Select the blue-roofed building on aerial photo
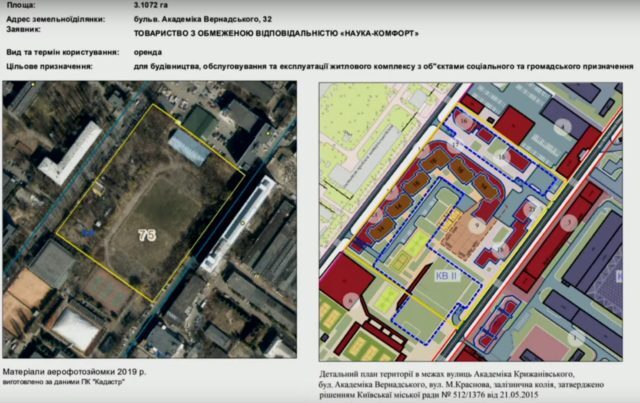 pos(190,147)
